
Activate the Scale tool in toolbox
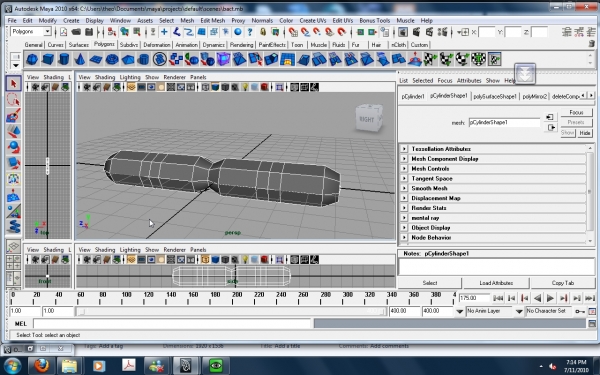tap(13, 163)
